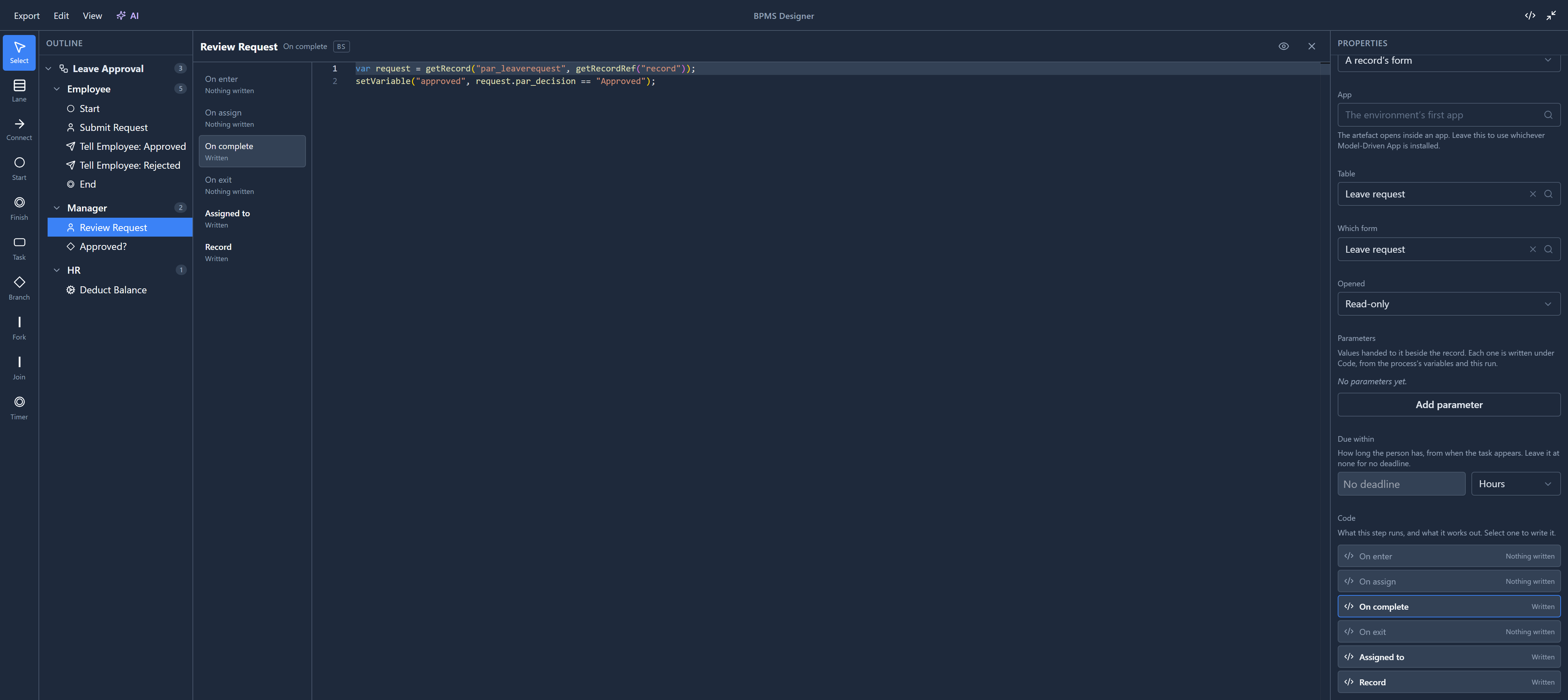
Task: Open the A record's form dropdown
Action: pyautogui.click(x=1448, y=61)
